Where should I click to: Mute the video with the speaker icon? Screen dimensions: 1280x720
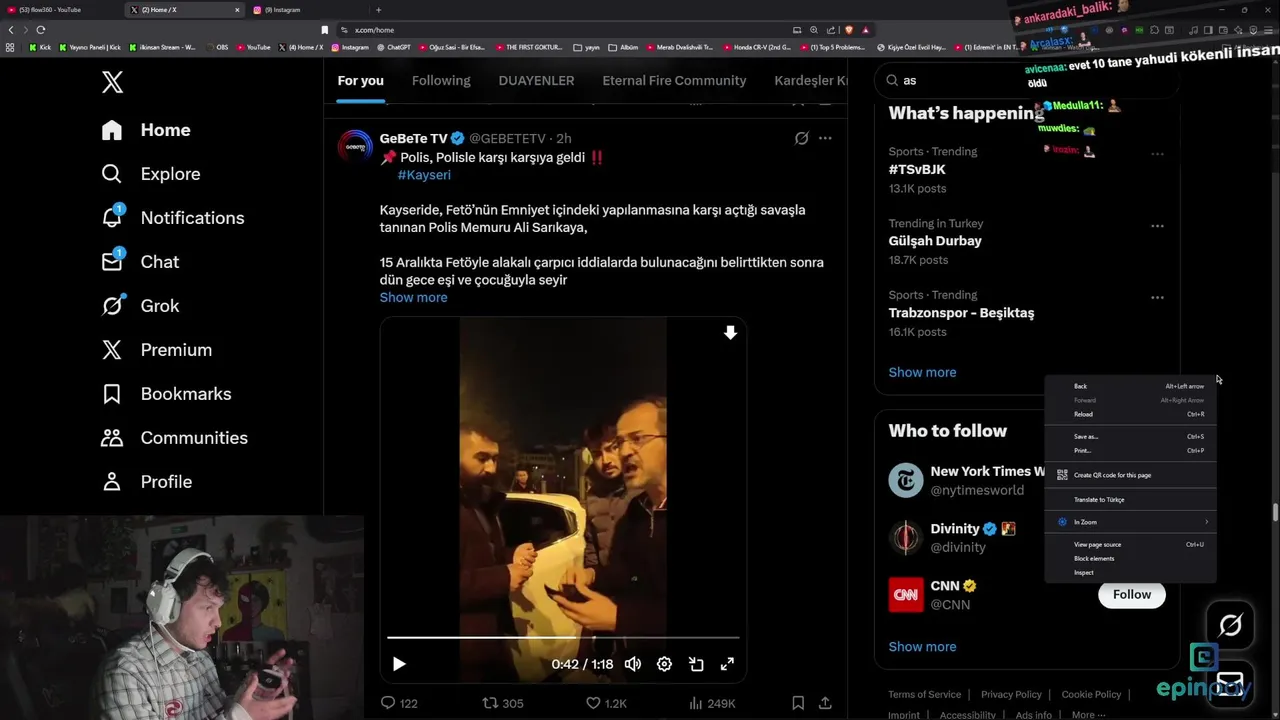pyautogui.click(x=633, y=664)
